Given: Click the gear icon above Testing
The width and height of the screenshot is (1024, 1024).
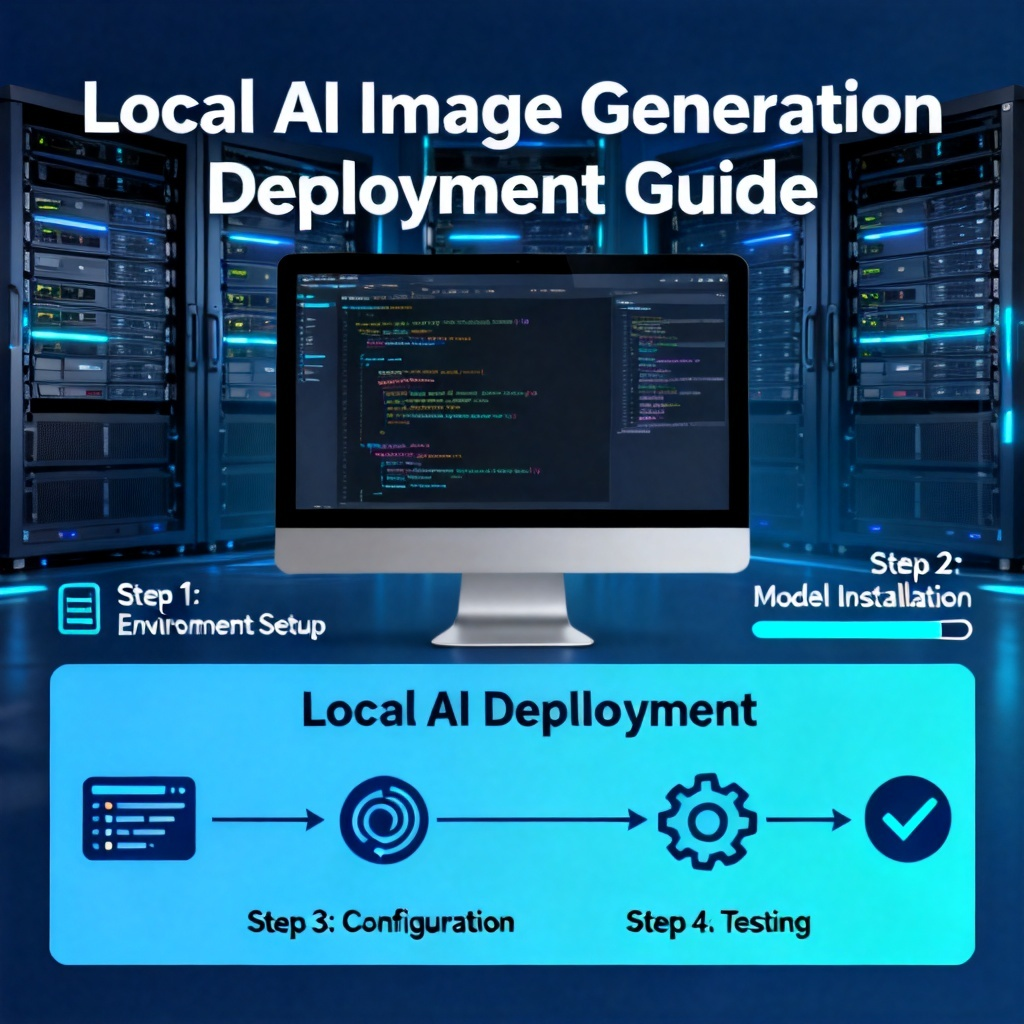Looking at the screenshot, I should pyautogui.click(x=707, y=821).
